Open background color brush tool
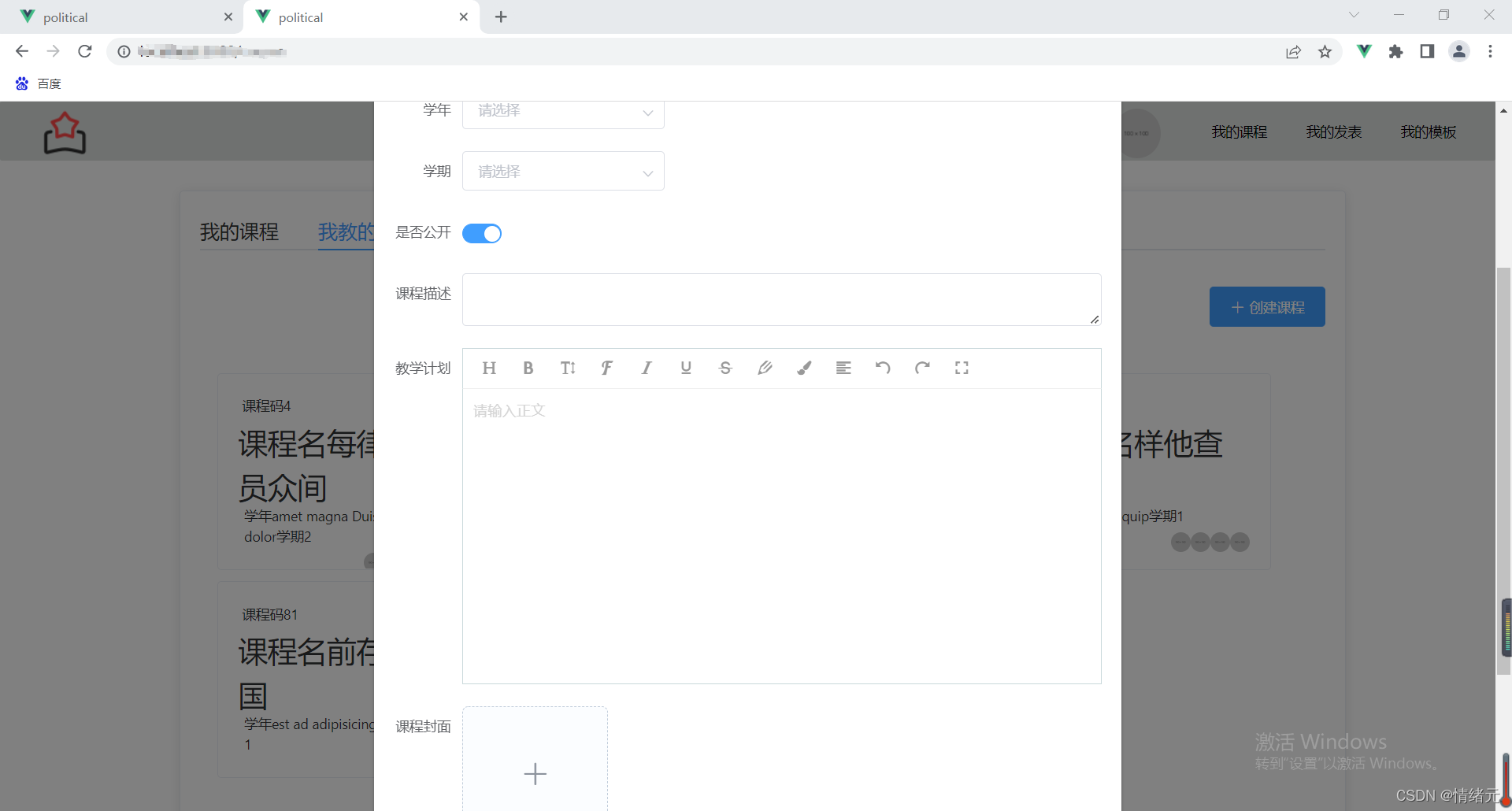The image size is (1512, 811). pos(804,368)
